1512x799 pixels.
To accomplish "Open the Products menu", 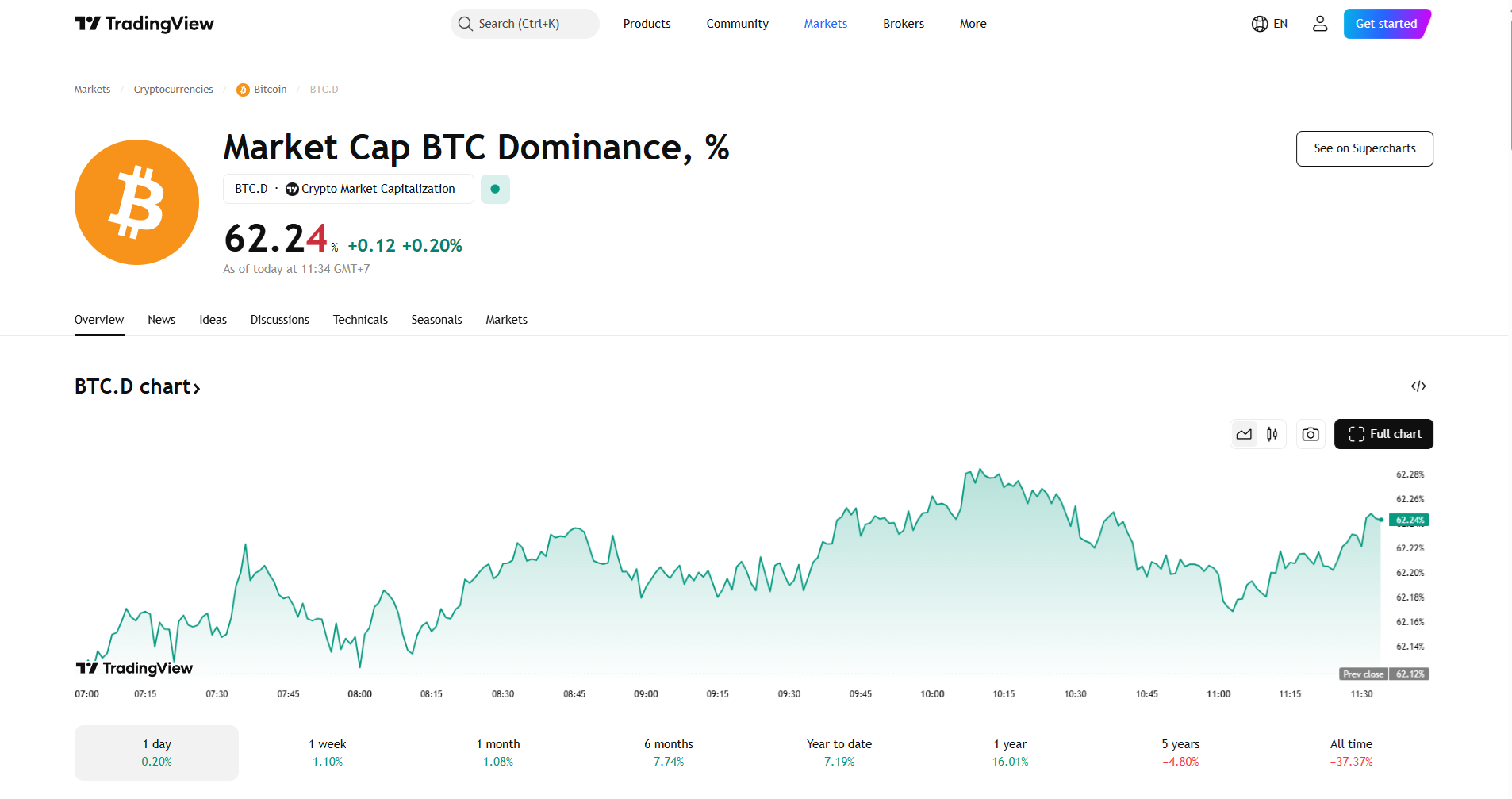I will pyautogui.click(x=647, y=24).
